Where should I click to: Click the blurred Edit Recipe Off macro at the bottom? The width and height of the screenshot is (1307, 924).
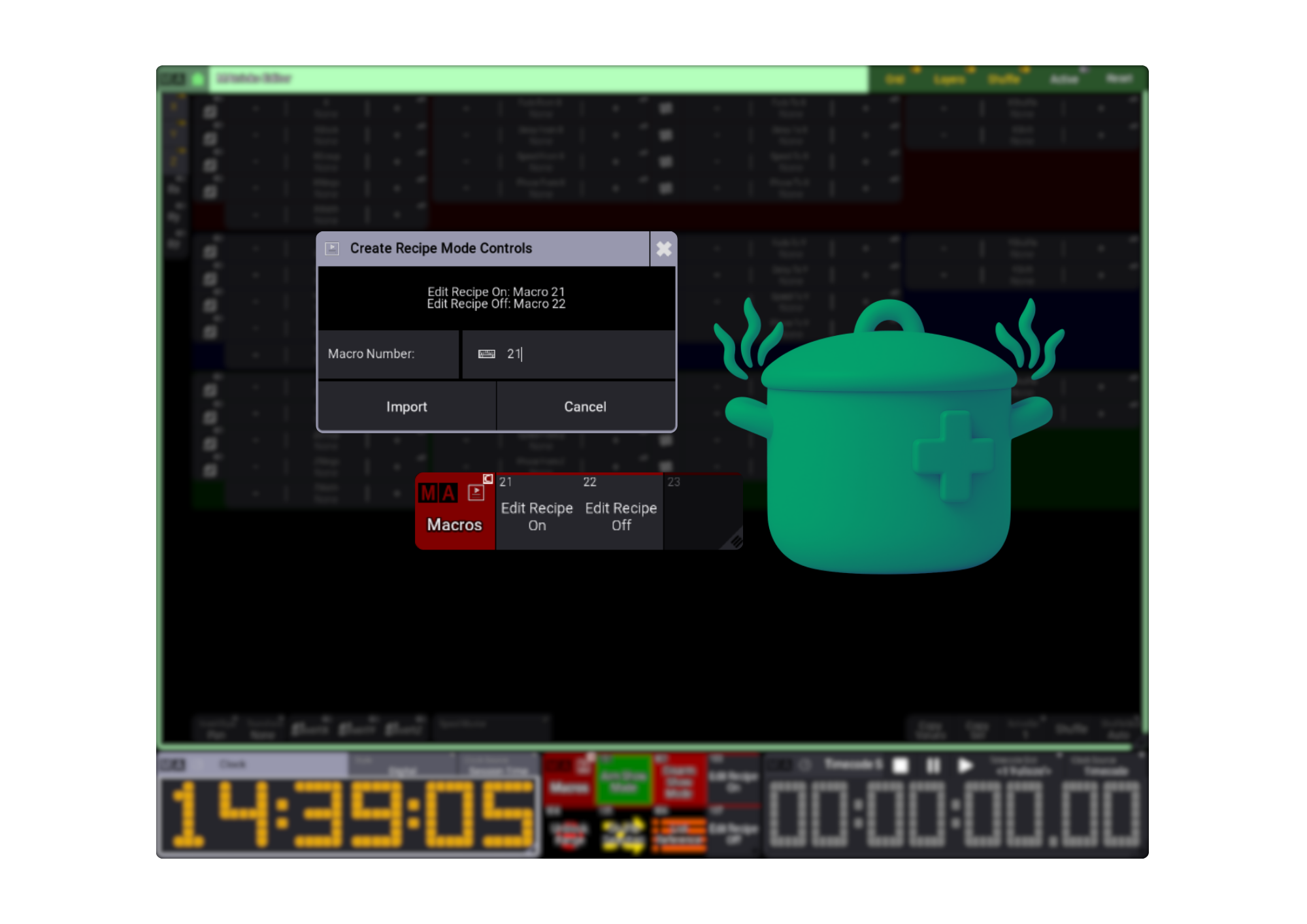[734, 832]
